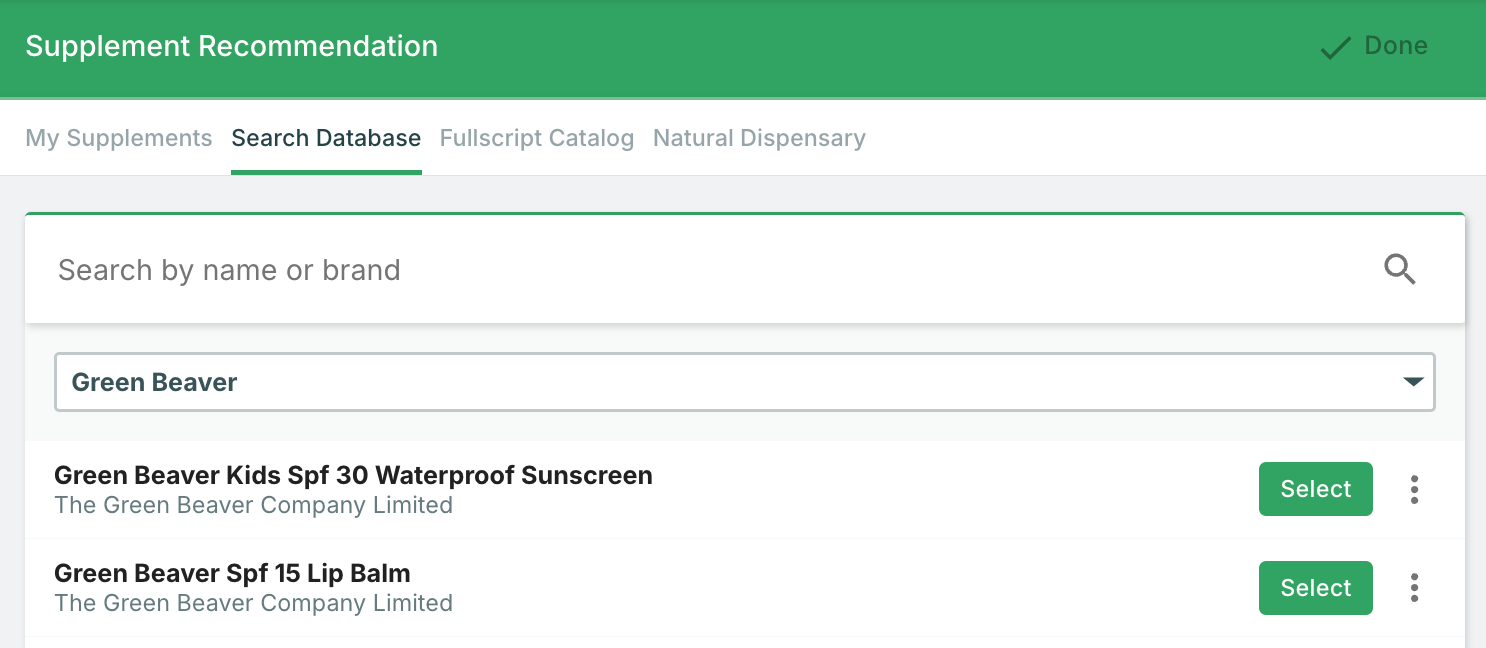Click the Supplement Recommendation header title
This screenshot has width=1486, height=648.
tap(232, 46)
